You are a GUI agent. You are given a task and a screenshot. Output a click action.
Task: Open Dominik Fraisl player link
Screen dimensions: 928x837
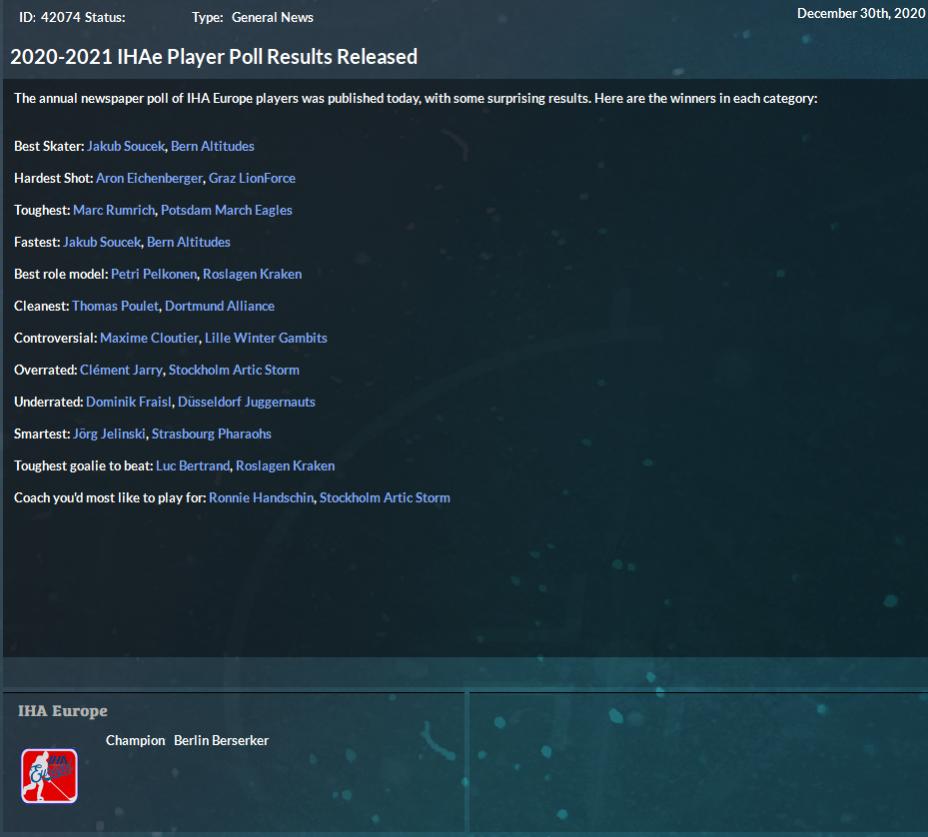click(x=129, y=402)
